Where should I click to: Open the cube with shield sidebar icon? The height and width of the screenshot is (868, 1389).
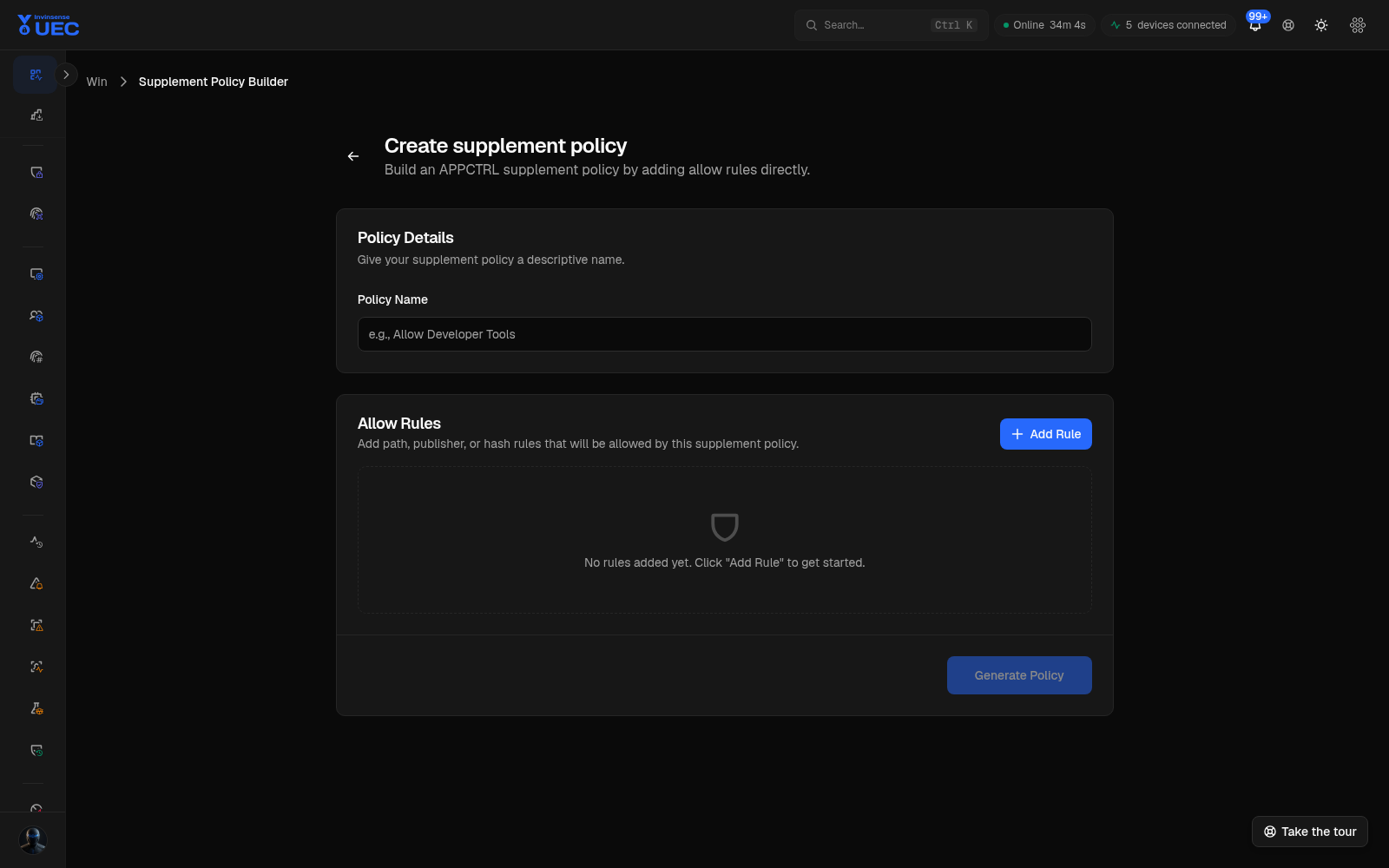36,482
